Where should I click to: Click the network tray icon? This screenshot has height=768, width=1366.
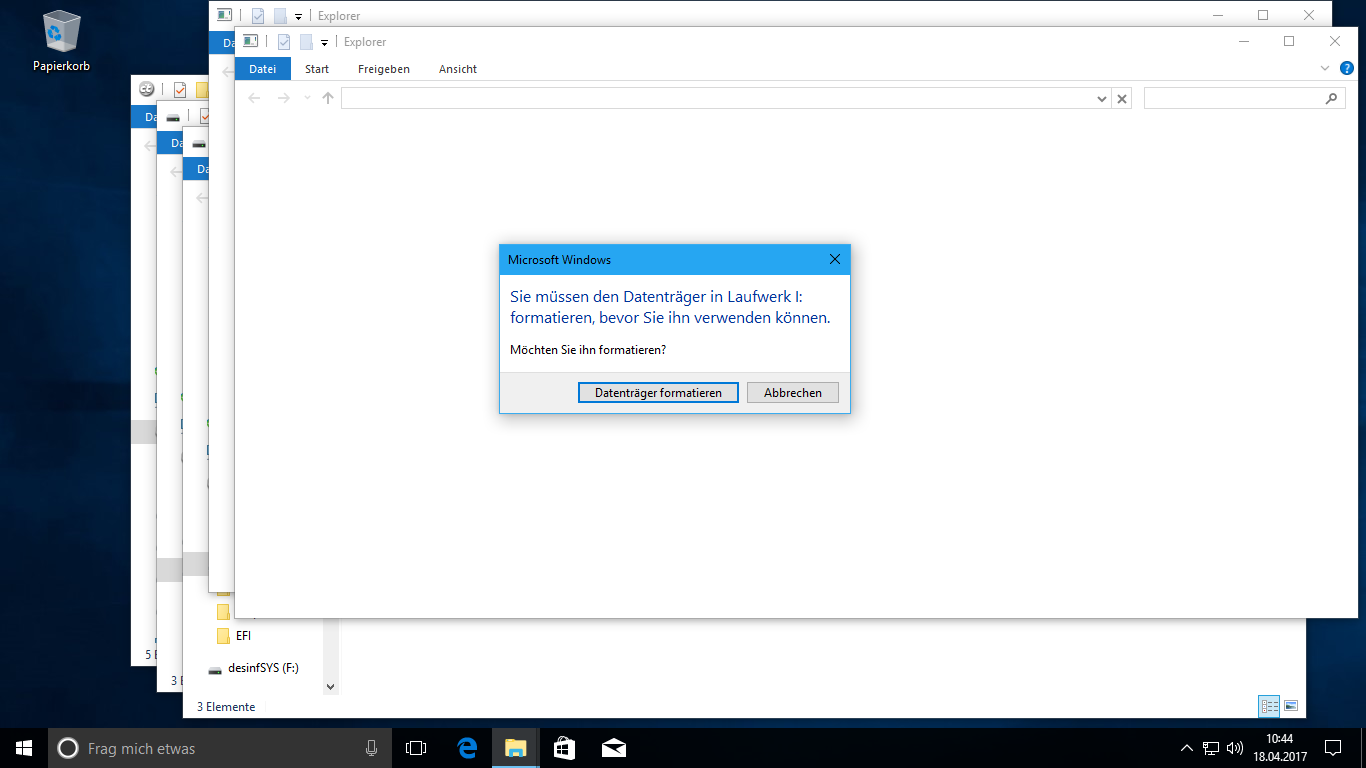click(x=1211, y=748)
